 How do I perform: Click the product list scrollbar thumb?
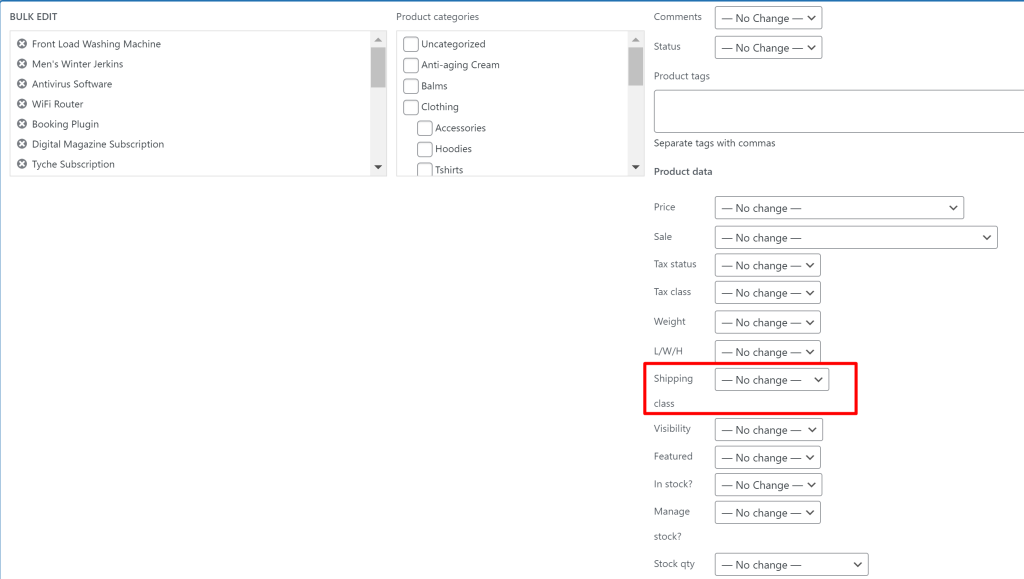point(378,67)
